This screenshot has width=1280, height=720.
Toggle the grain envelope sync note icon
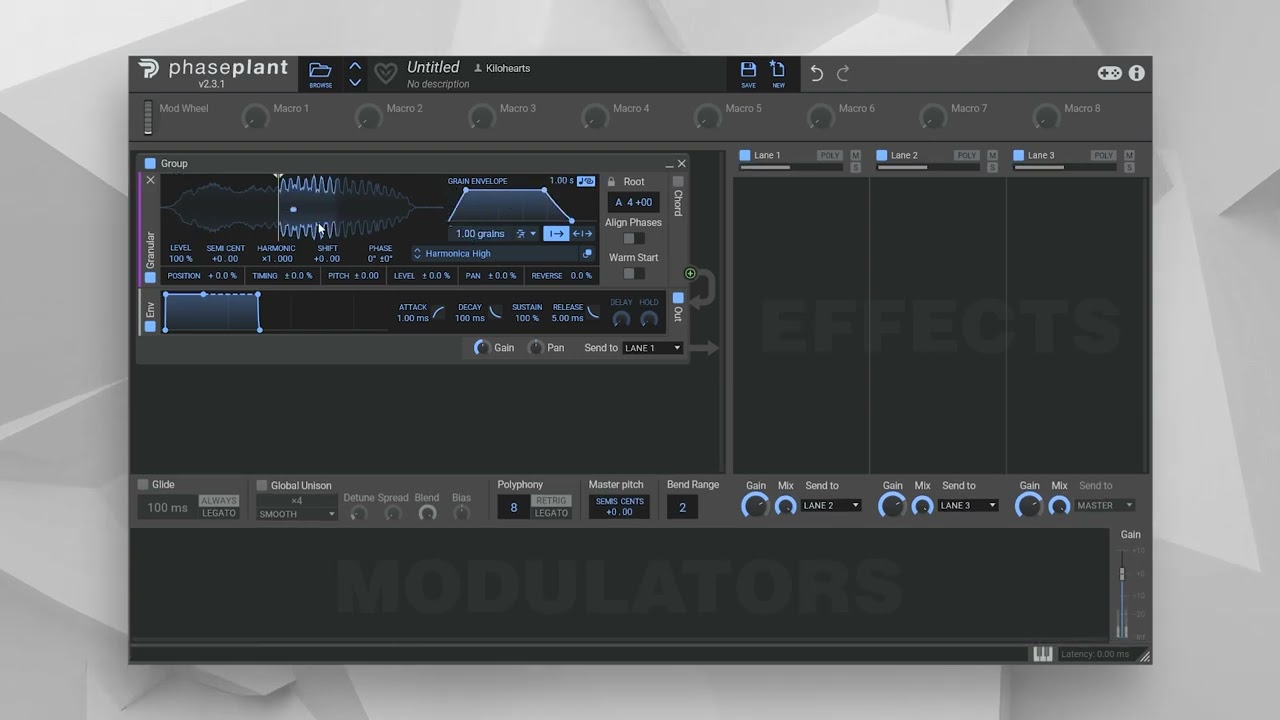586,181
